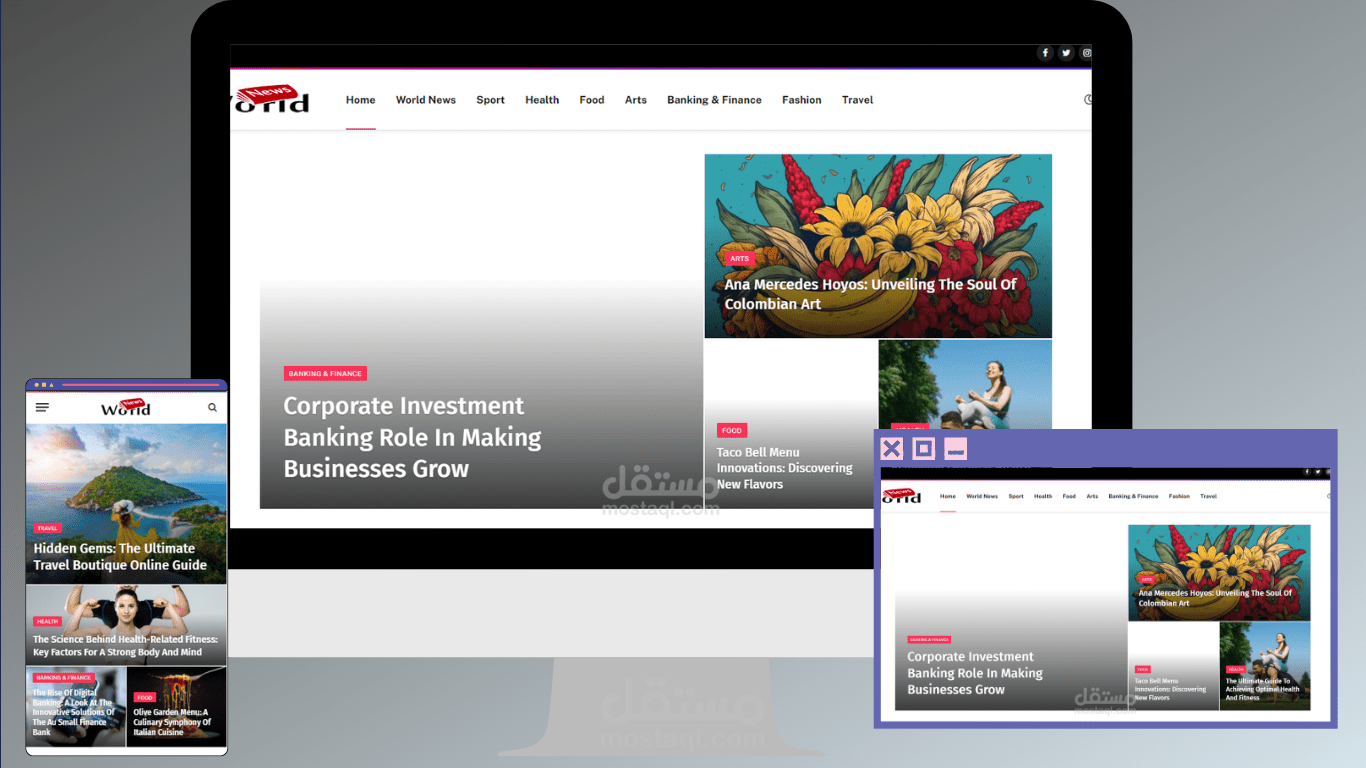The image size is (1366, 768).
Task: Open World News in the purple preview window
Action: click(x=982, y=496)
